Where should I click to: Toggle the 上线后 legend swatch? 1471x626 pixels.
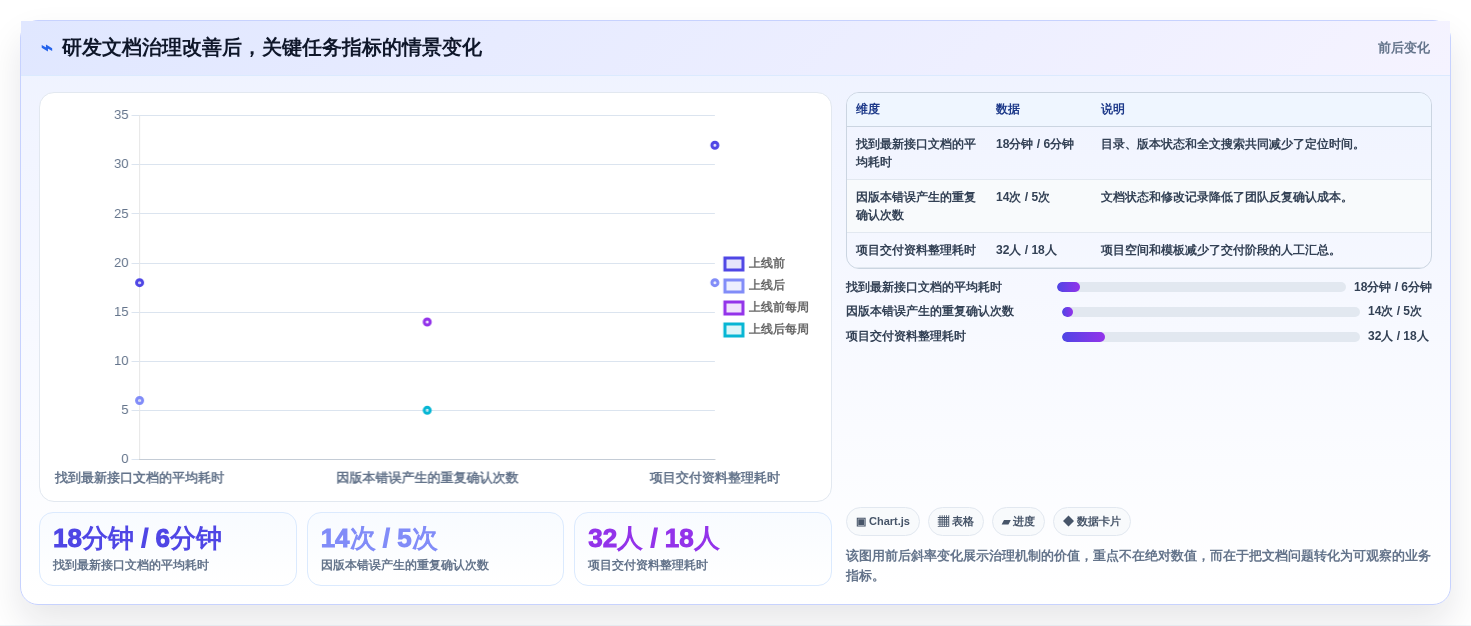click(x=734, y=286)
